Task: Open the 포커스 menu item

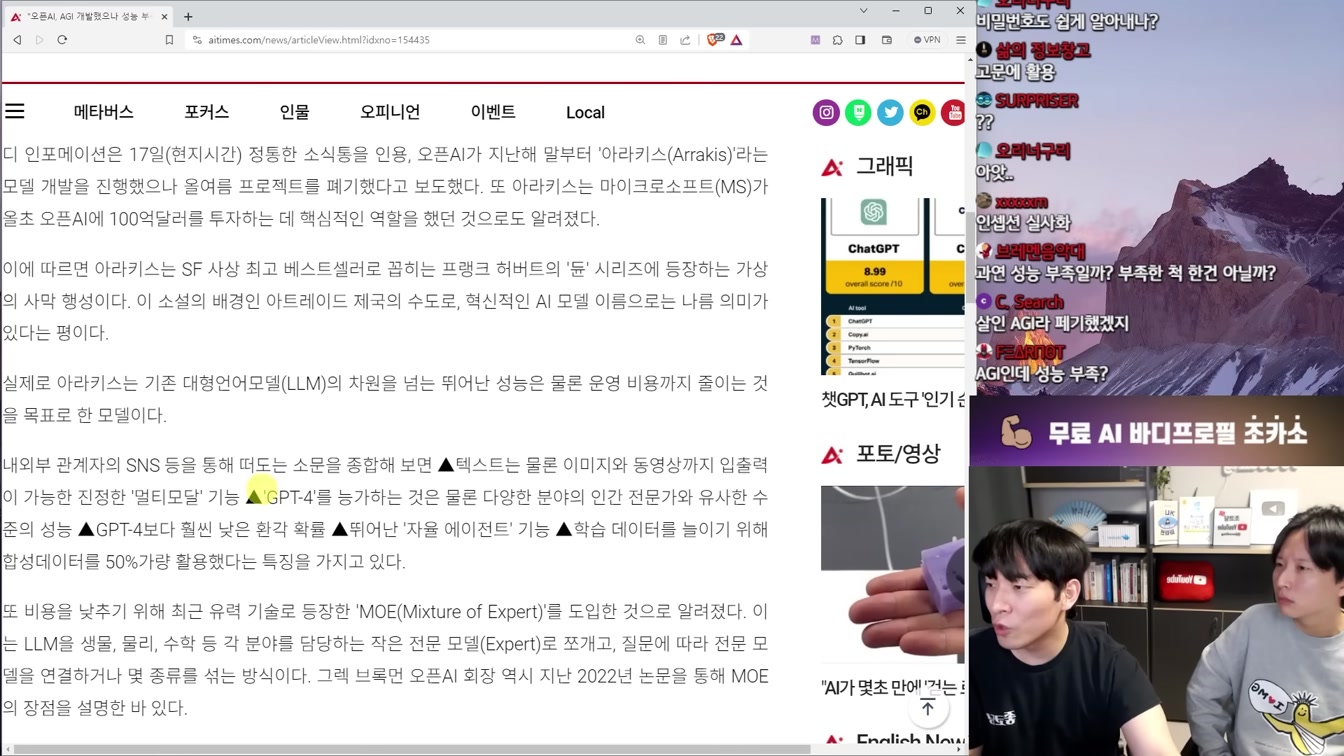Action: 206,112
